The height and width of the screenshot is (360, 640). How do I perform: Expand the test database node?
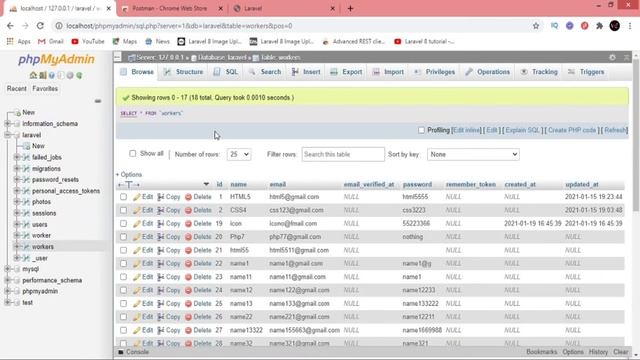coord(7,302)
